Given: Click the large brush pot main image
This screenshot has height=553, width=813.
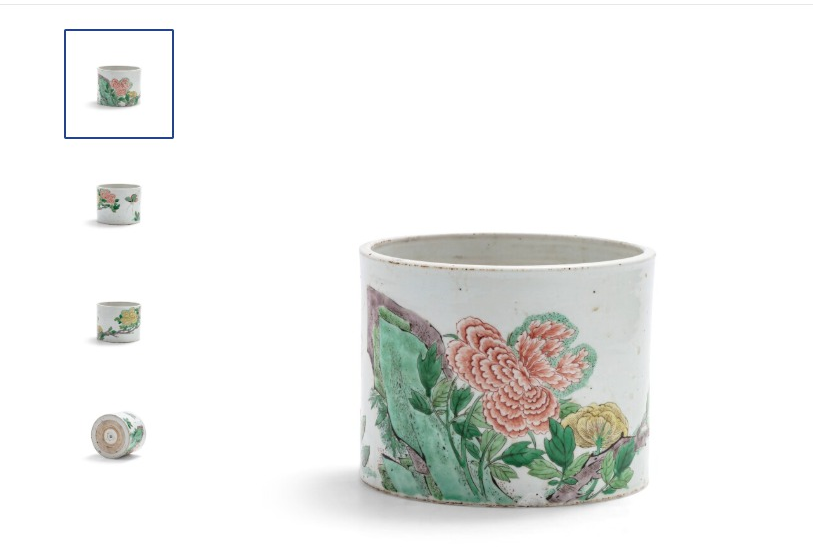Looking at the screenshot, I should pos(507,370).
